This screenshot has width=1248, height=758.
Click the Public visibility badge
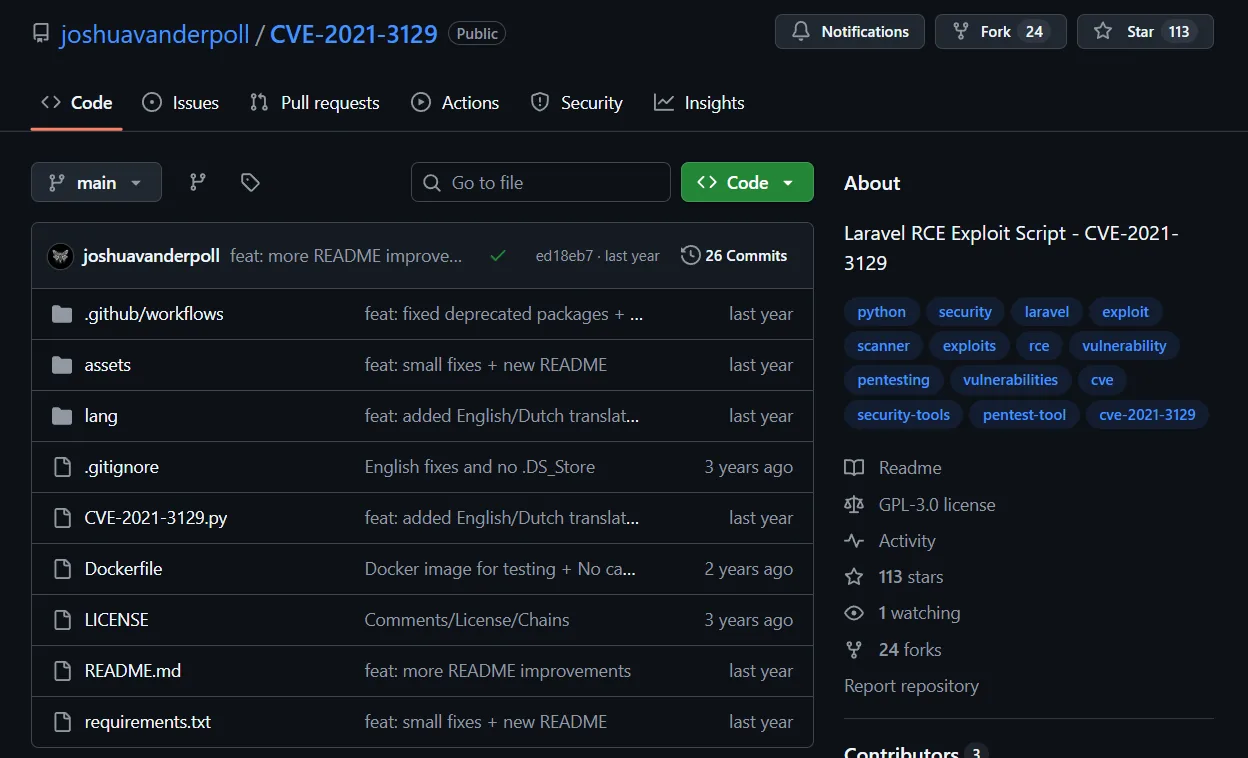pos(477,33)
